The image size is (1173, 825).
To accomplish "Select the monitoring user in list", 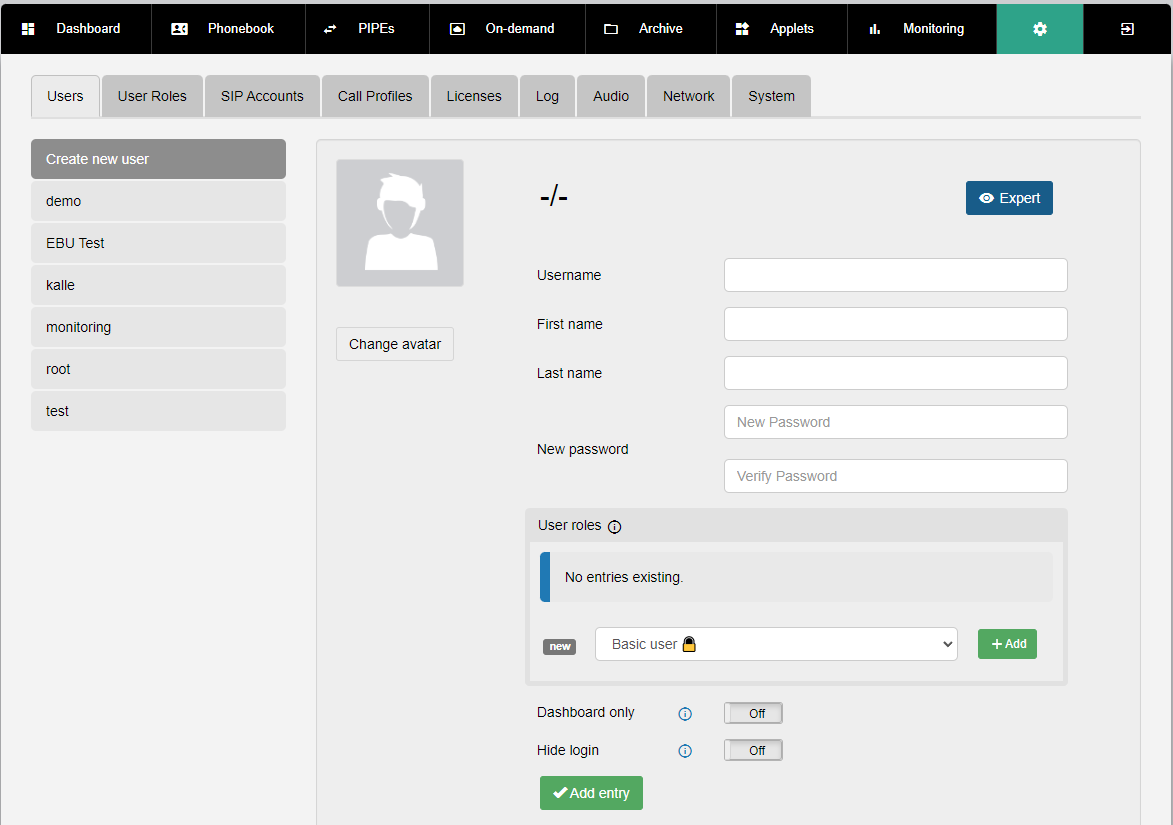I will [x=158, y=327].
